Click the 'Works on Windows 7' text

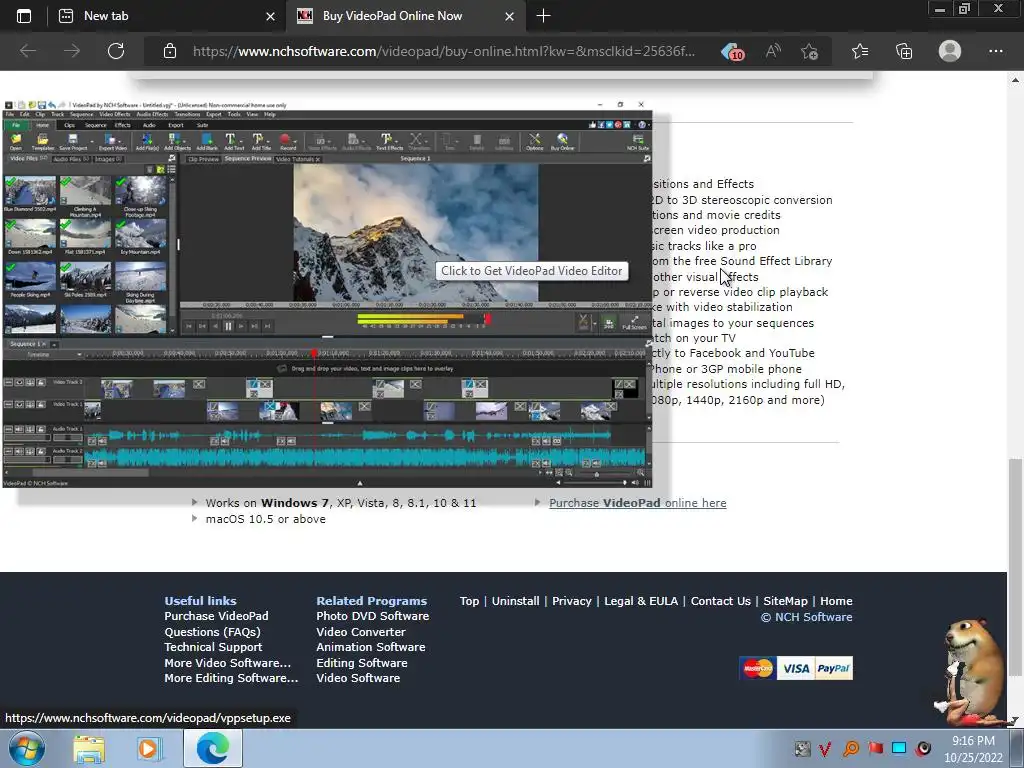click(267, 503)
